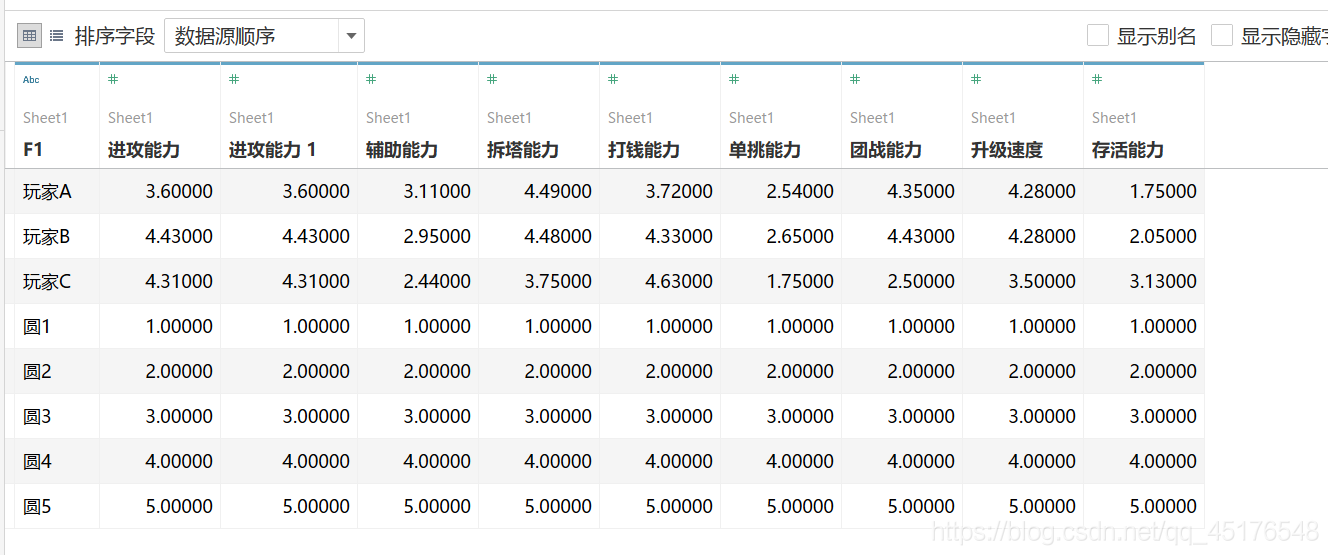
Task: Click cell value 3.75000 in 玩家C row
Action: [x=558, y=281]
